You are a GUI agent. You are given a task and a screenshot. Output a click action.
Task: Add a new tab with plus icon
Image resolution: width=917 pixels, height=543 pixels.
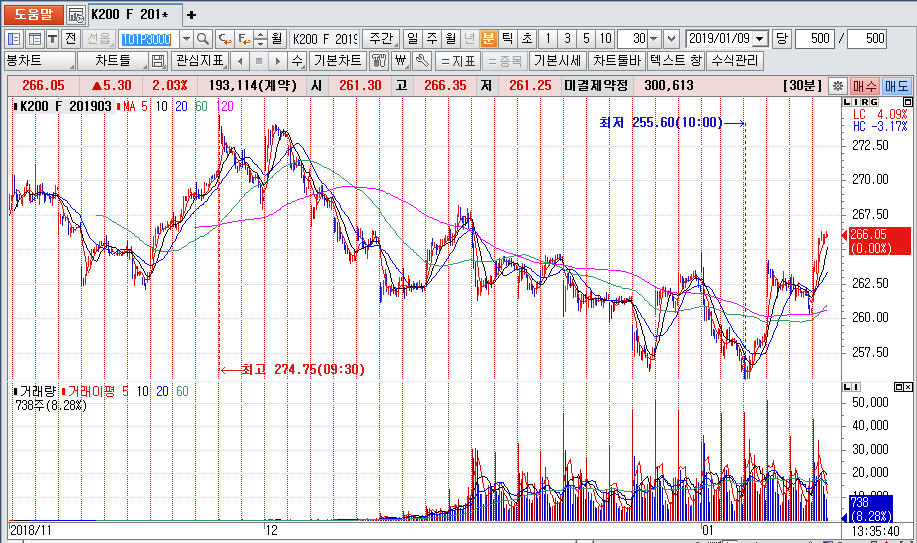pyautogui.click(x=192, y=15)
